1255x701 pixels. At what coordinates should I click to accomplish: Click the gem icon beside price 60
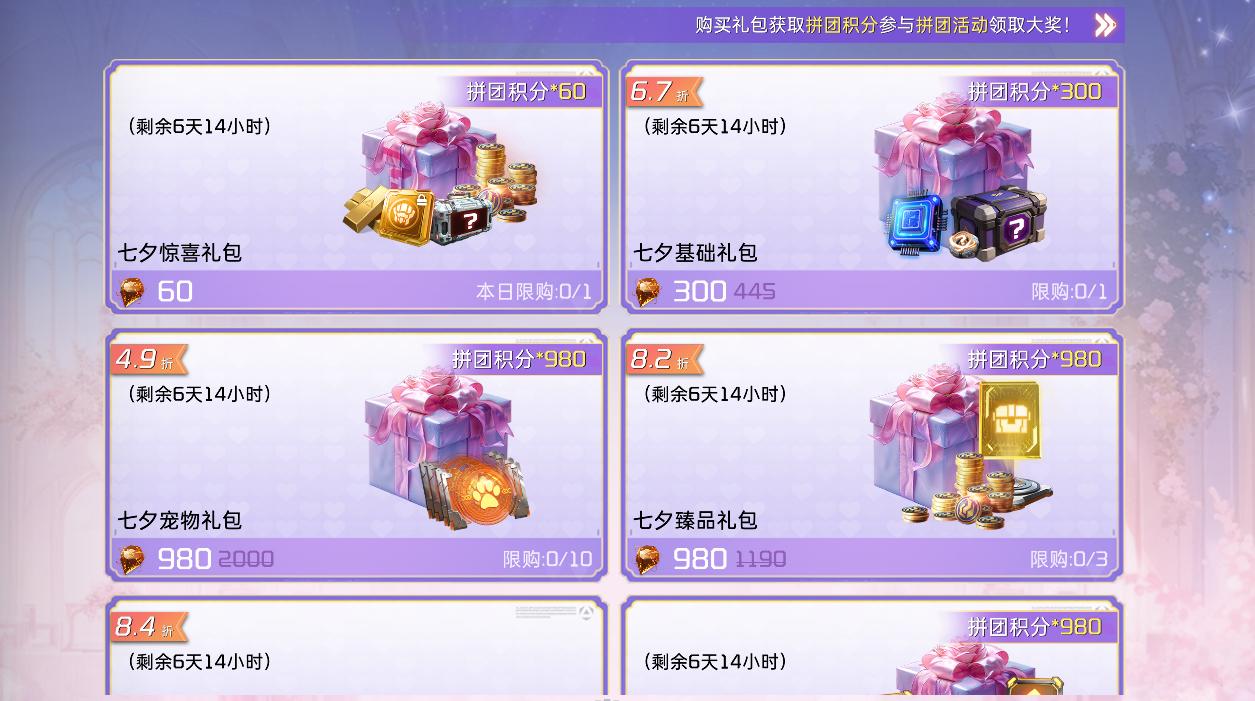click(x=131, y=292)
